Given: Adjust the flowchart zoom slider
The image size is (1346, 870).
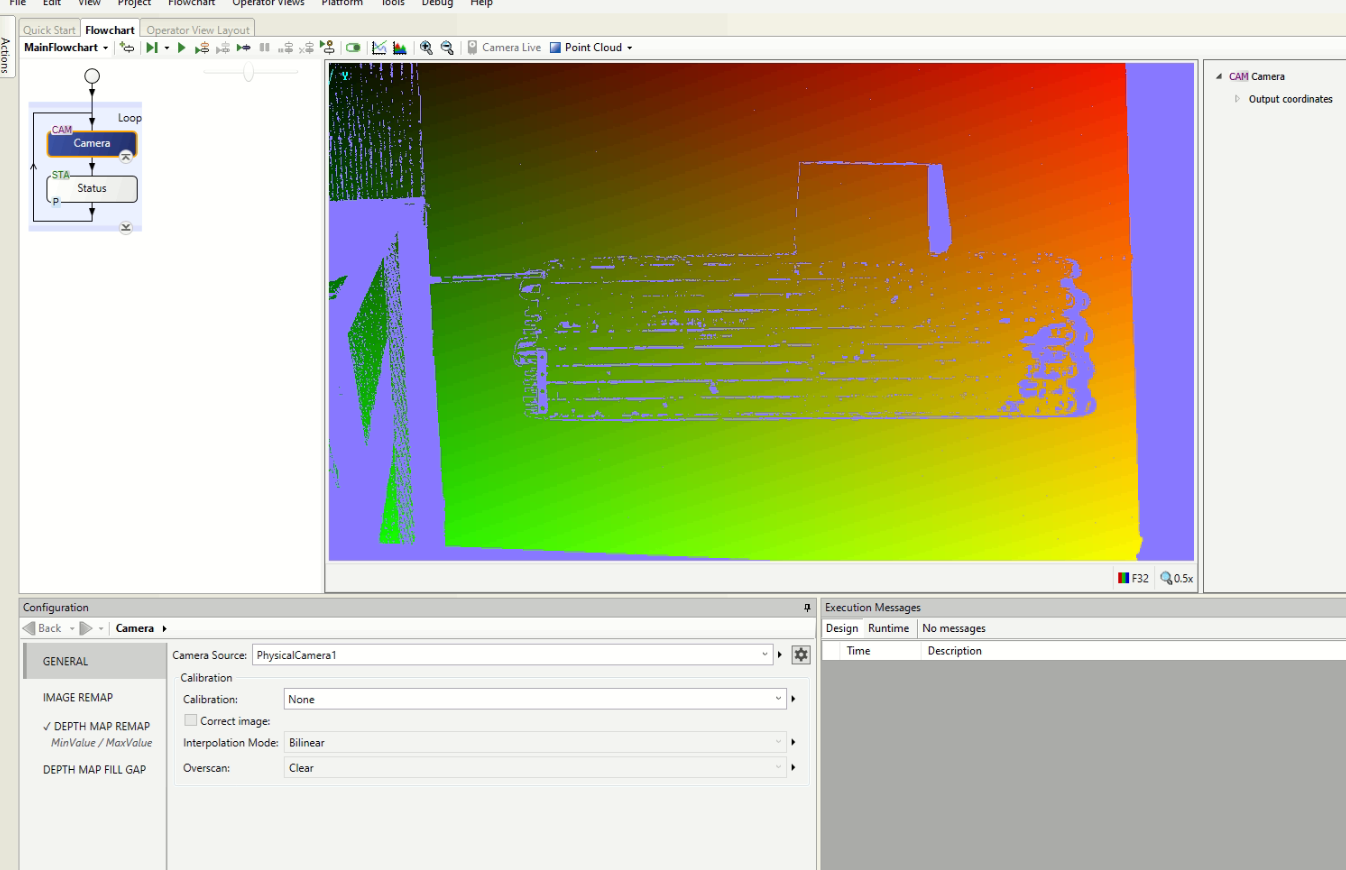Looking at the screenshot, I should click(249, 72).
